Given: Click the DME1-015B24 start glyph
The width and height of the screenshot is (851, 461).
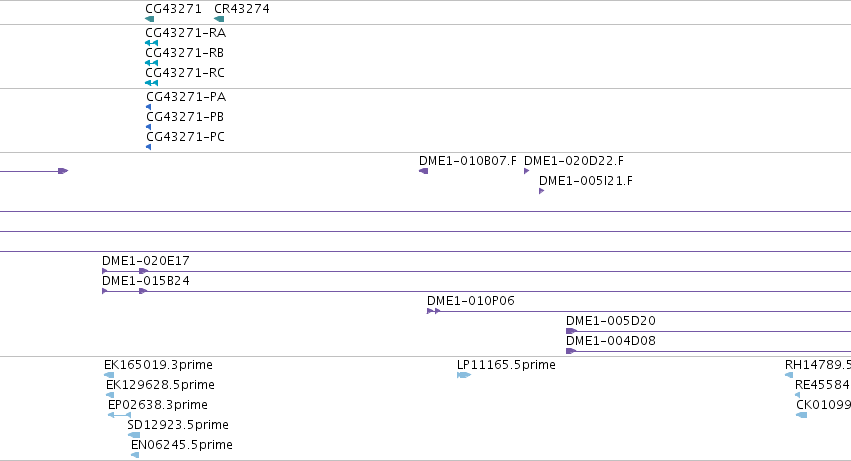Looking at the screenshot, I should pyautogui.click(x=105, y=291).
